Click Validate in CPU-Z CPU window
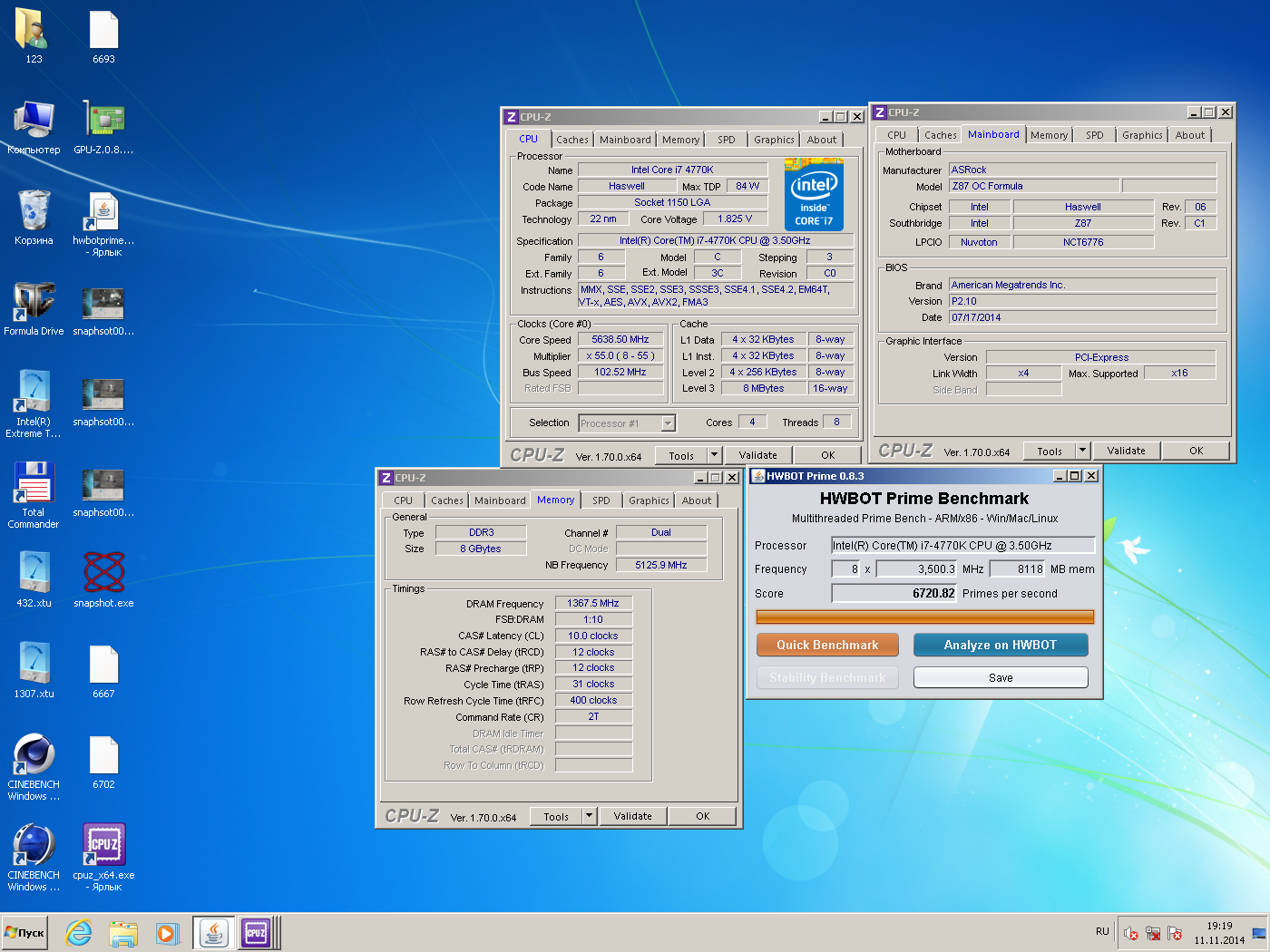 coord(758,455)
